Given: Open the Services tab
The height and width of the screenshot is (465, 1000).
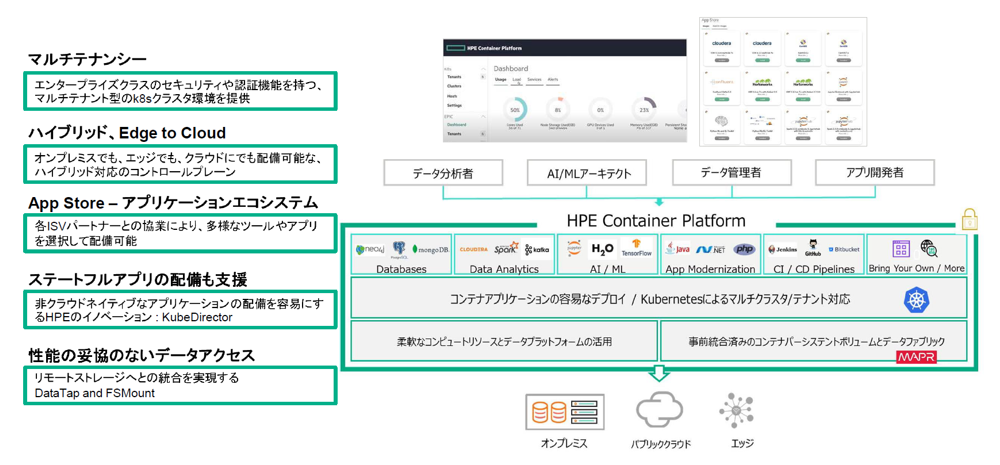Looking at the screenshot, I should pyautogui.click(x=534, y=80).
